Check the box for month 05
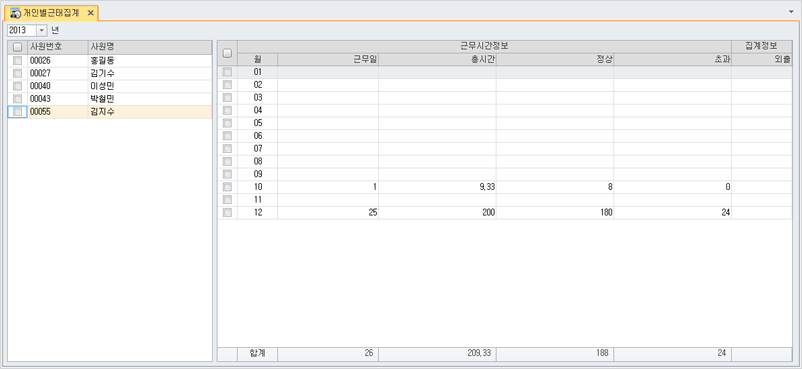 click(228, 123)
